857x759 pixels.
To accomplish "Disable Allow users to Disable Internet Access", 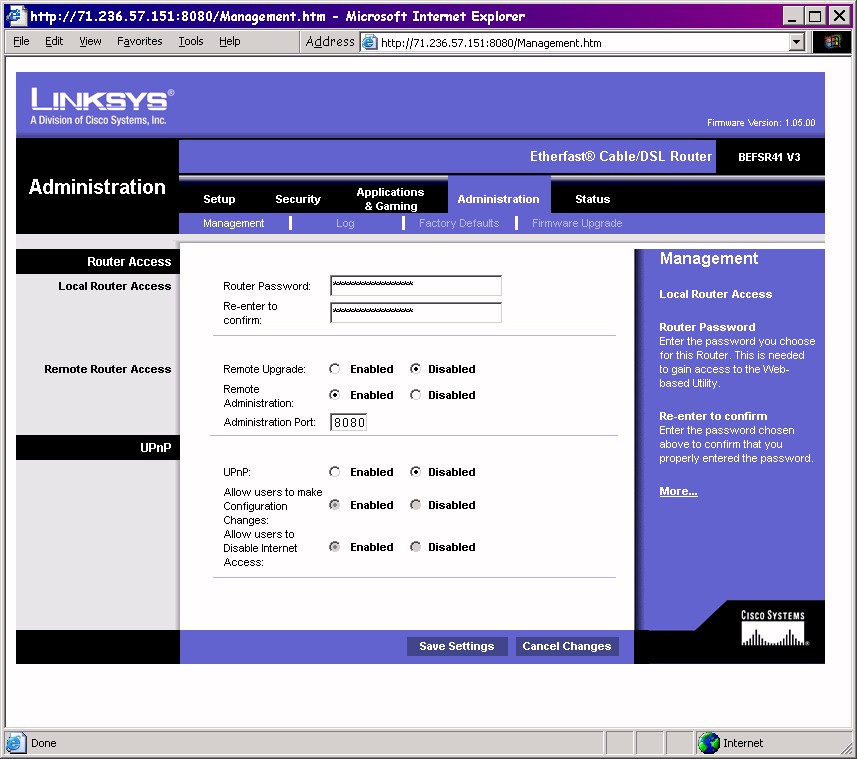I will click(415, 547).
